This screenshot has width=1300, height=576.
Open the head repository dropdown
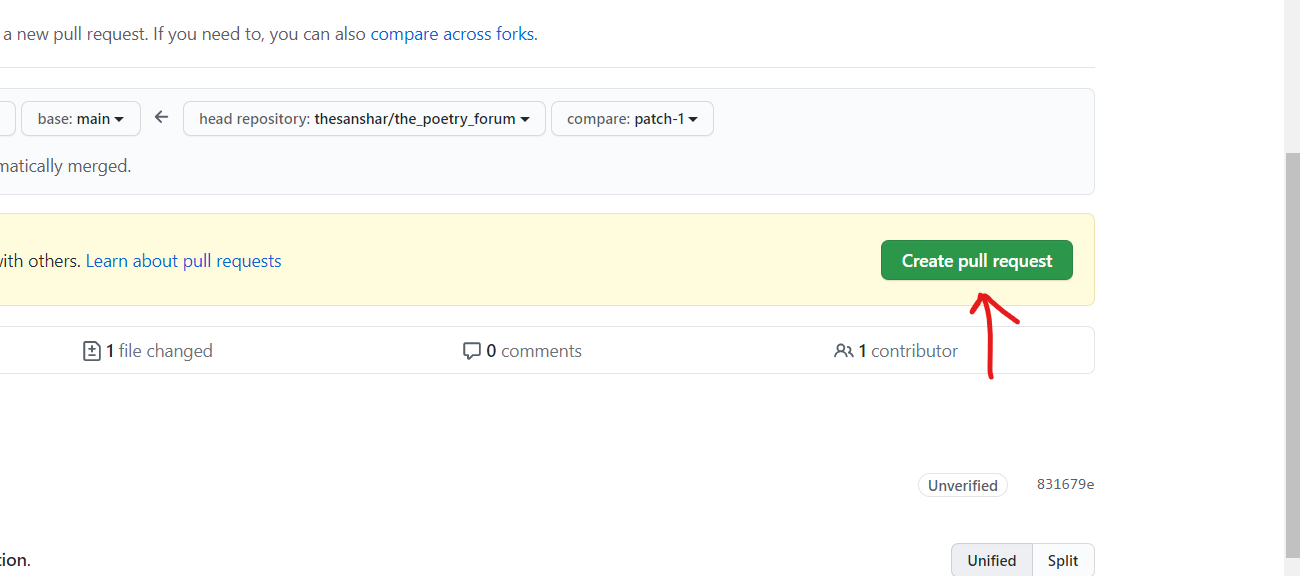[x=364, y=118]
